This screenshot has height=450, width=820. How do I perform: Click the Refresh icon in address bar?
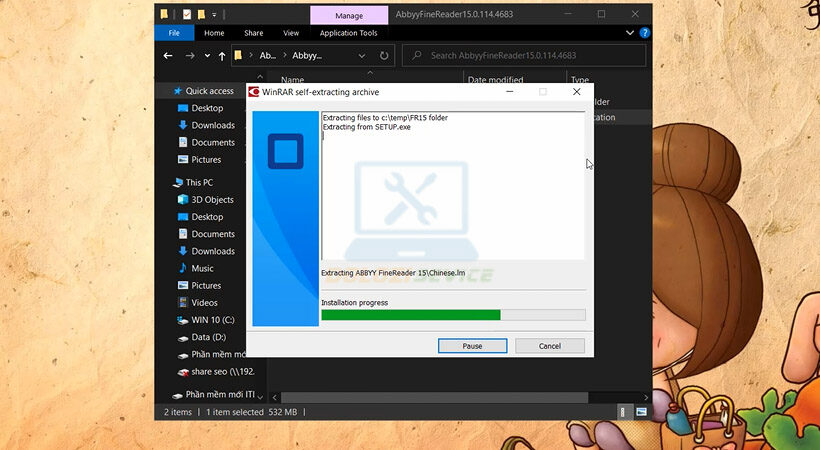(386, 56)
